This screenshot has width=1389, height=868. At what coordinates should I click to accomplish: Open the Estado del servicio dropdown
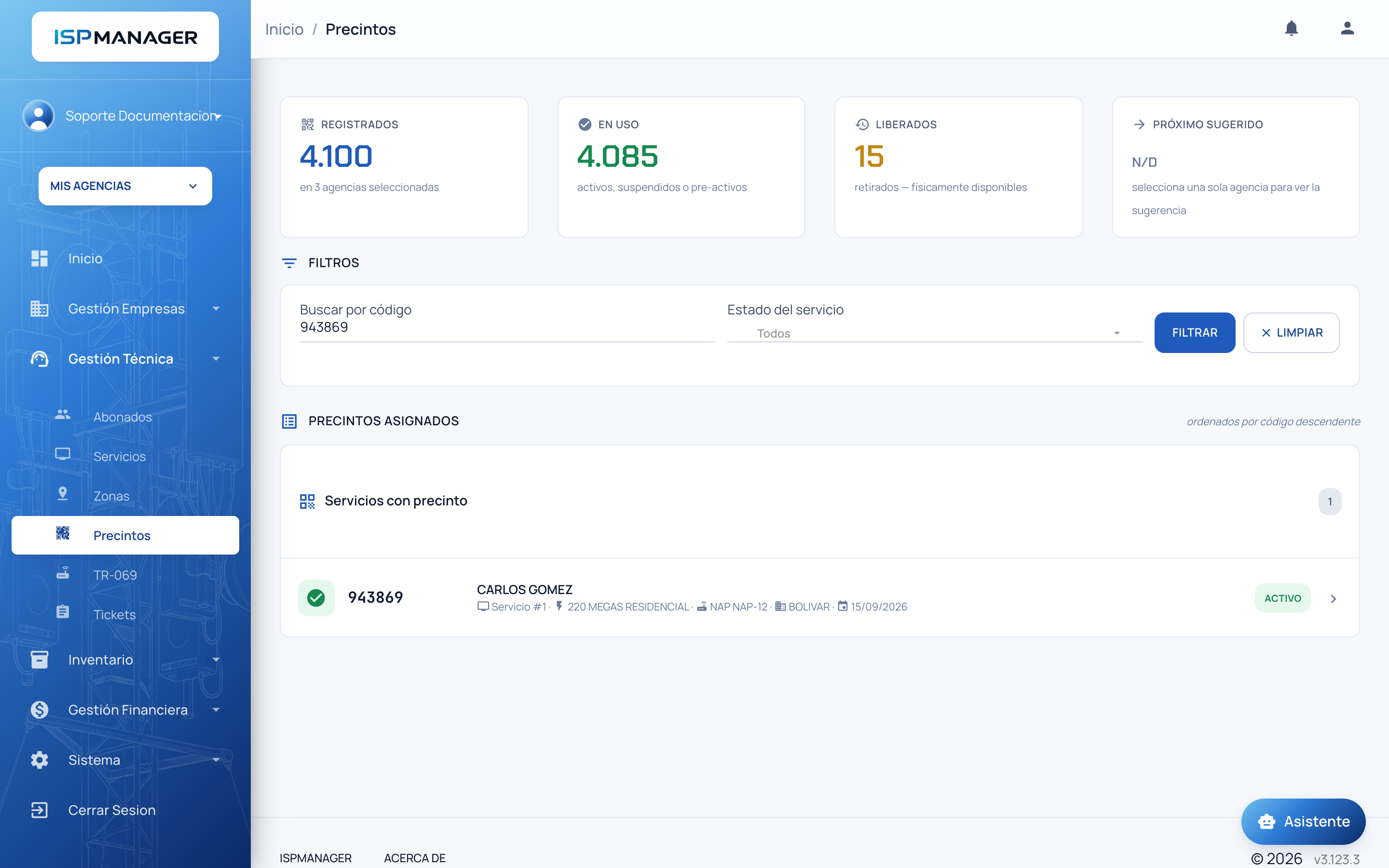(934, 333)
